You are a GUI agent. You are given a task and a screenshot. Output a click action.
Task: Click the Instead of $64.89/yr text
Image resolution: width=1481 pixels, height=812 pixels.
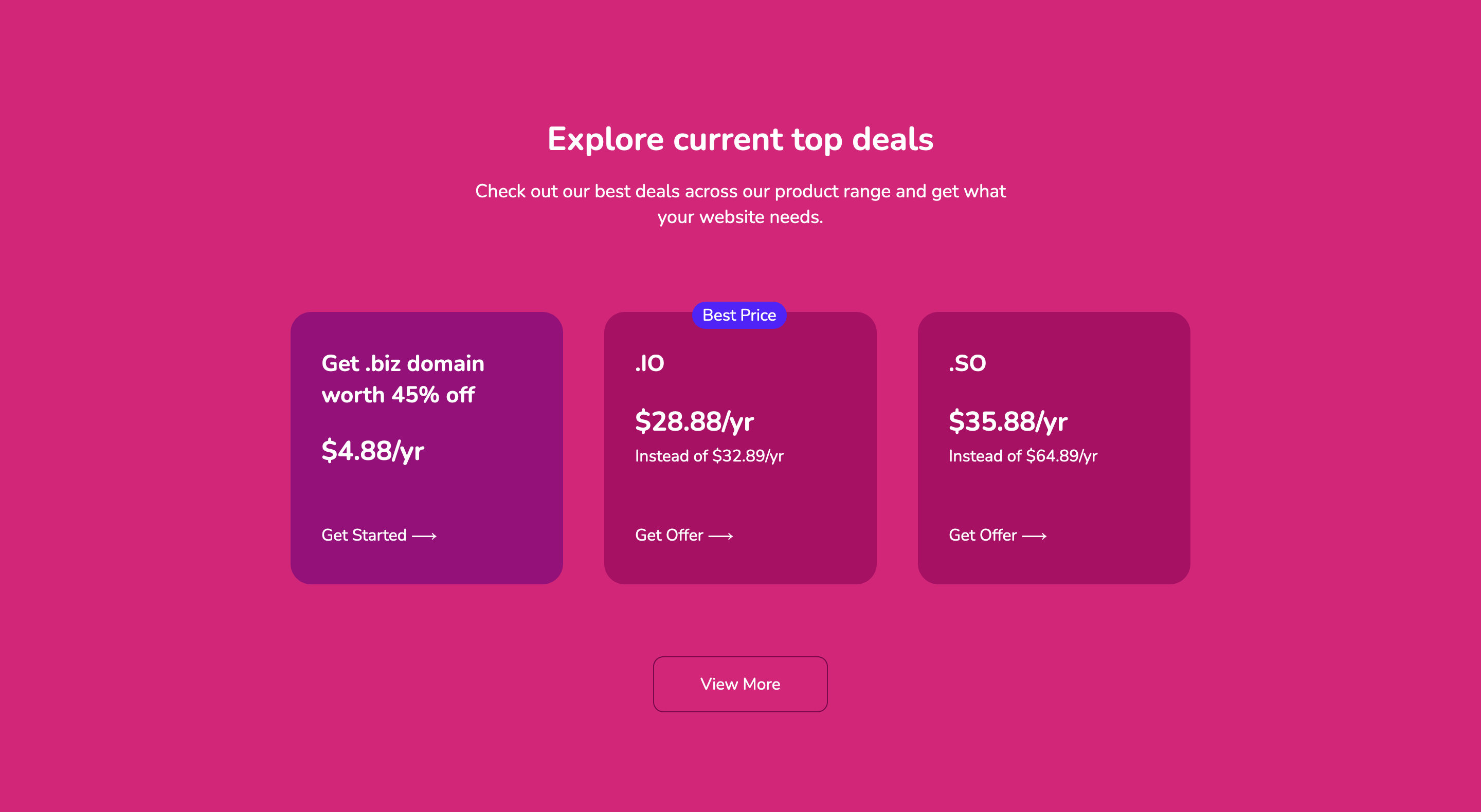(1023, 456)
